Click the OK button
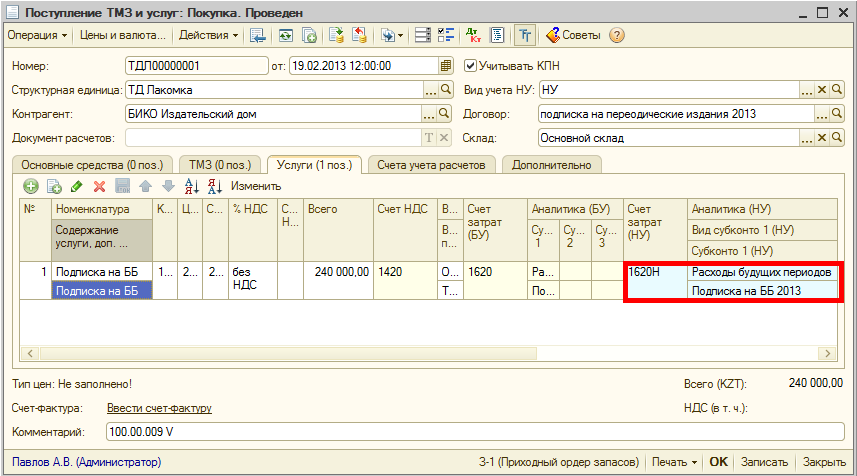The image size is (857, 476). coord(718,462)
